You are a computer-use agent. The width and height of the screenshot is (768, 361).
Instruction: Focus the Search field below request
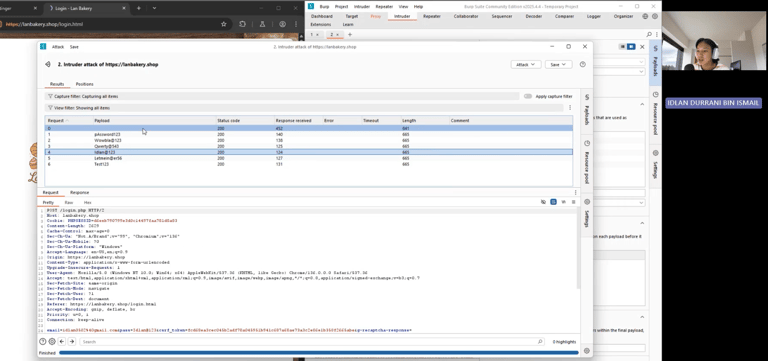pos(312,341)
